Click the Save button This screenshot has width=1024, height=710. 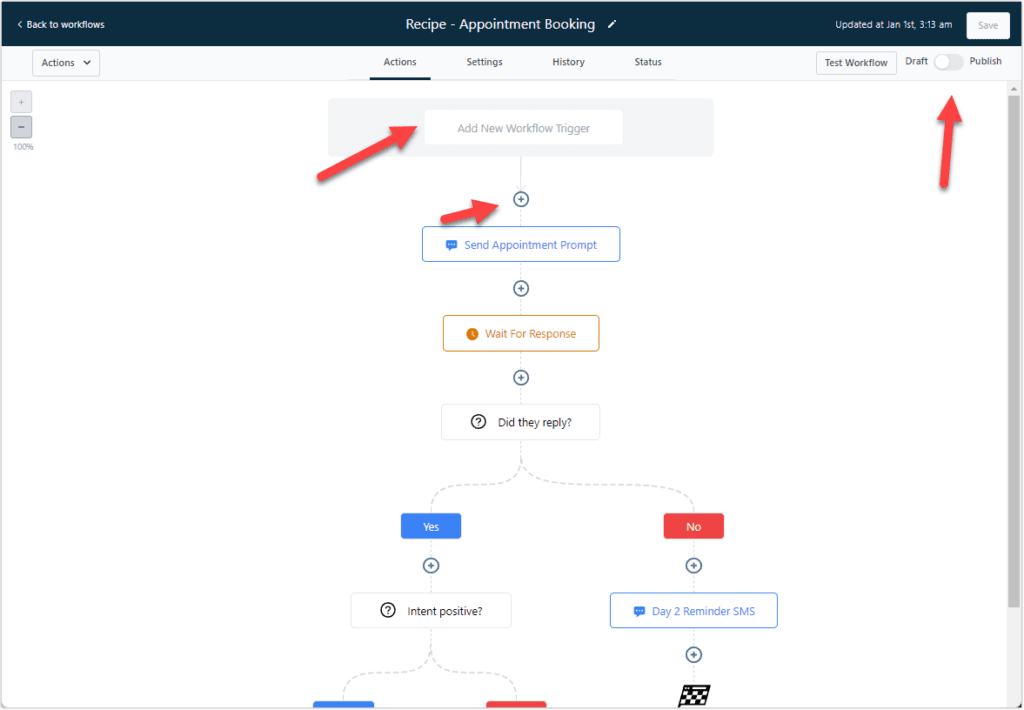click(x=987, y=25)
